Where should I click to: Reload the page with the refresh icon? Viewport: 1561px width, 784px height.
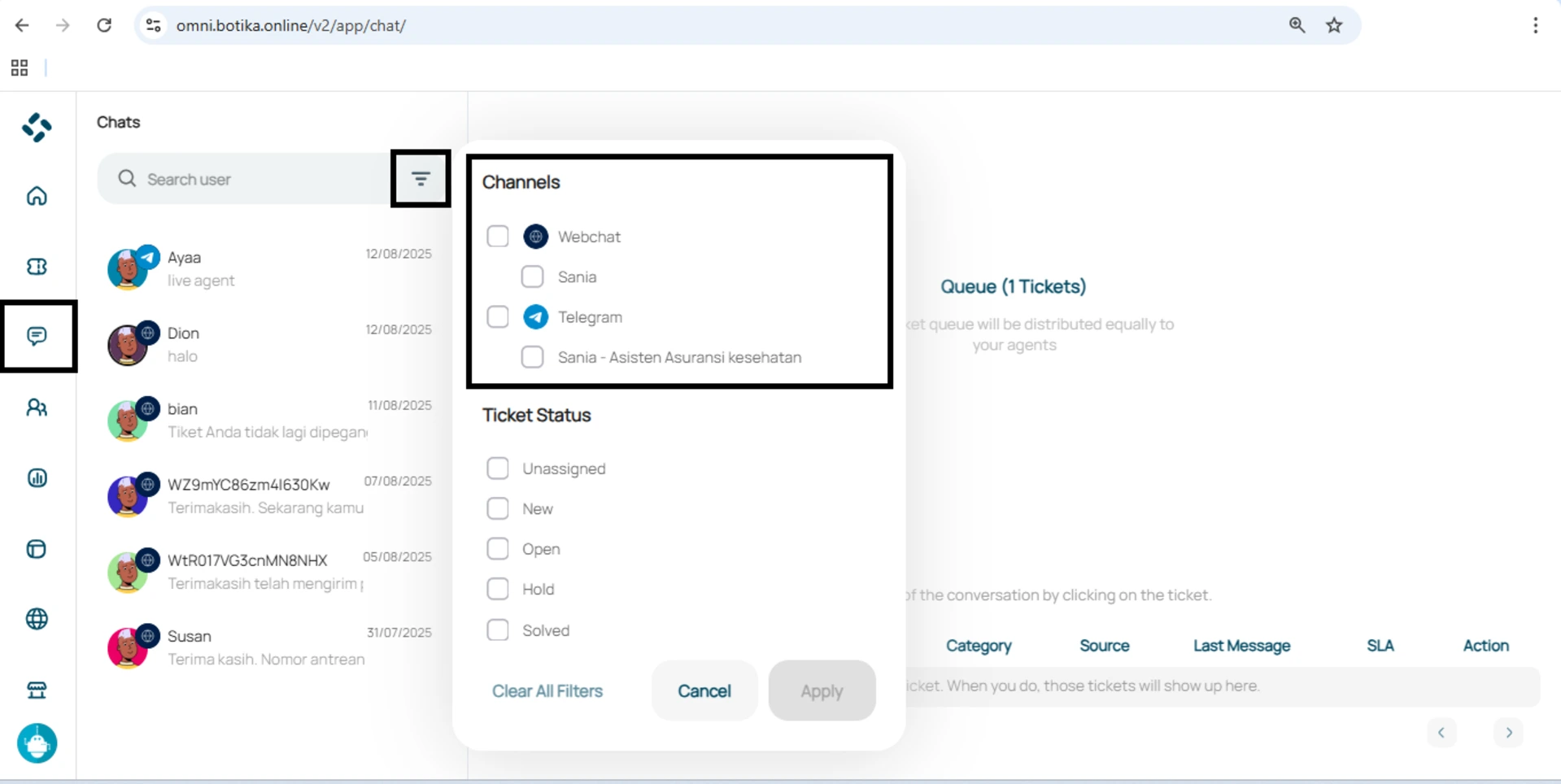(x=104, y=25)
